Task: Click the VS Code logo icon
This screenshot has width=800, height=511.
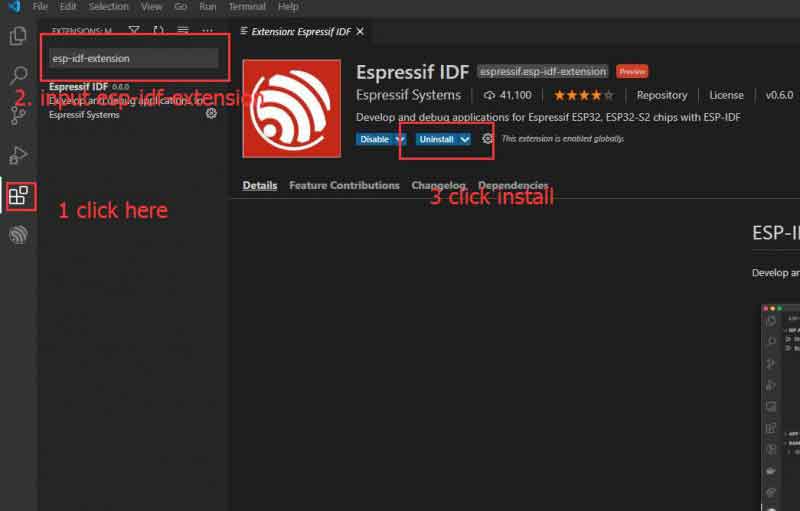Action: click(x=14, y=7)
